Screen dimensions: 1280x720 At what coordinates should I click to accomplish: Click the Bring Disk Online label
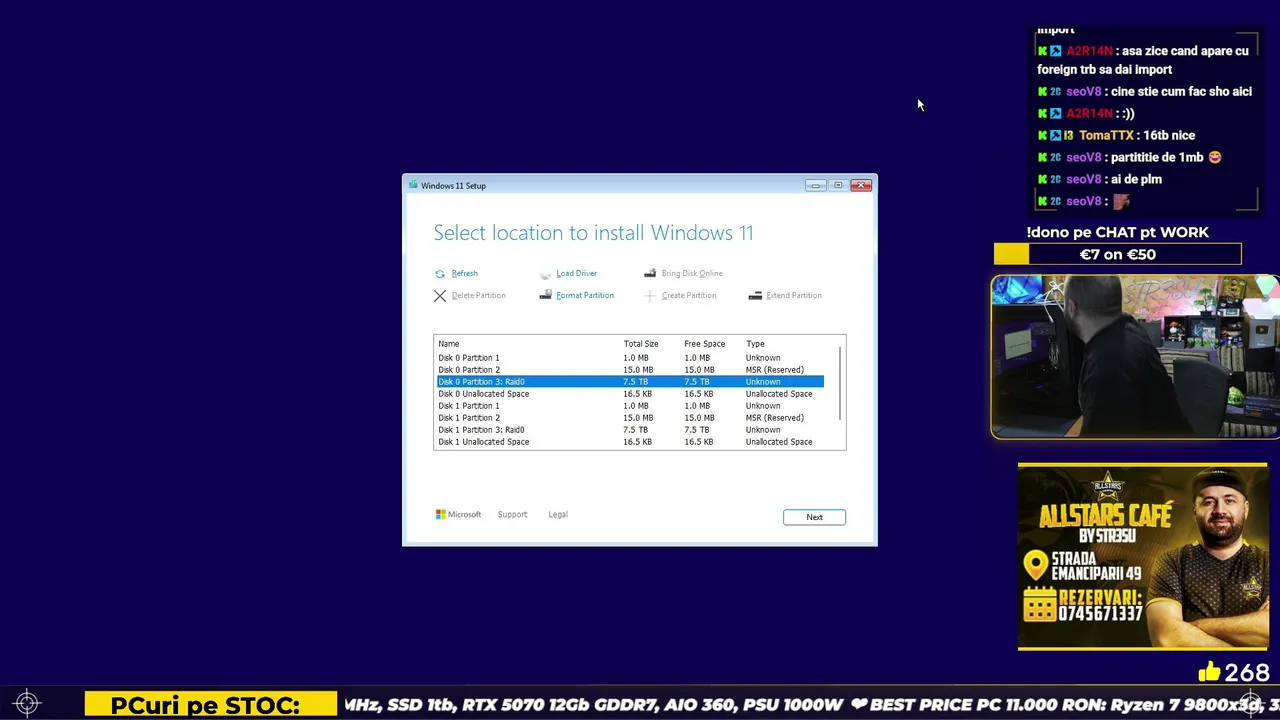[692, 273]
